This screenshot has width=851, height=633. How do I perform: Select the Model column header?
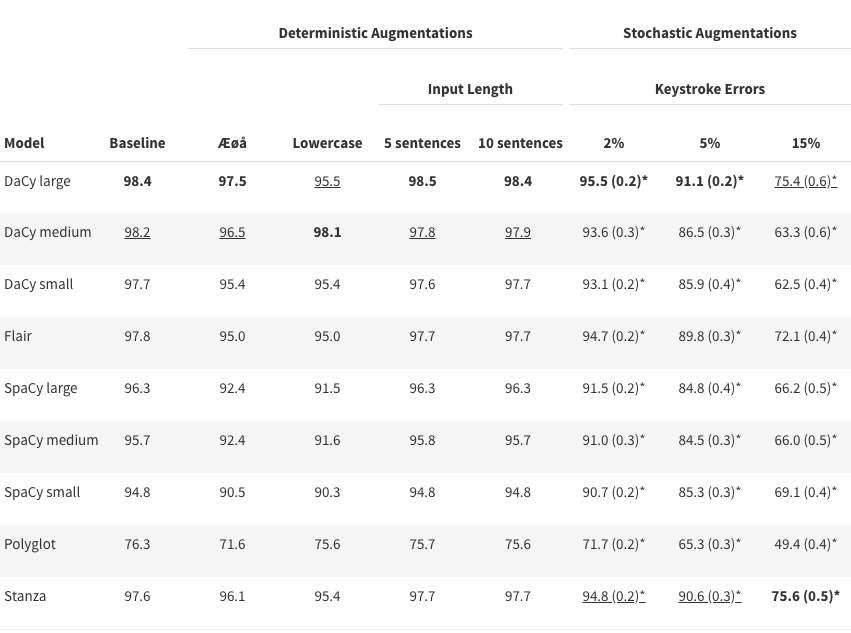[x=24, y=143]
